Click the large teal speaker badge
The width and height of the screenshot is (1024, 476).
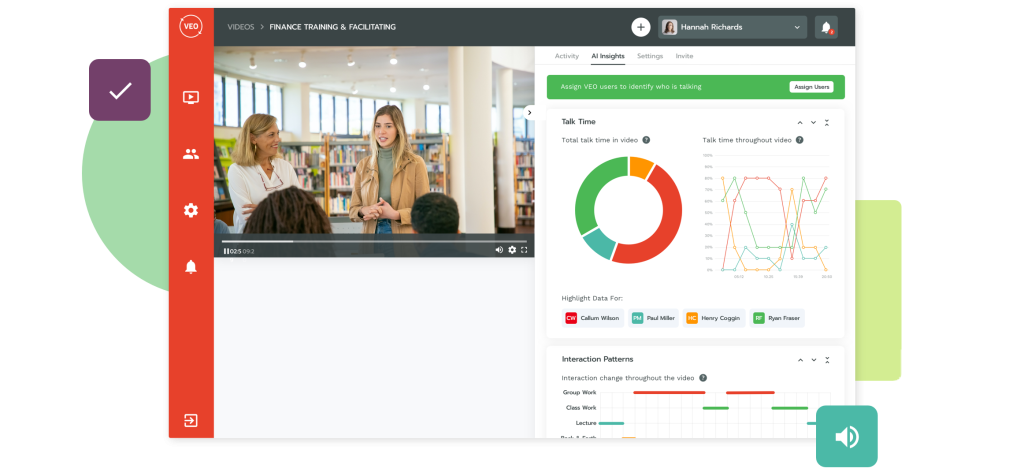click(x=846, y=436)
